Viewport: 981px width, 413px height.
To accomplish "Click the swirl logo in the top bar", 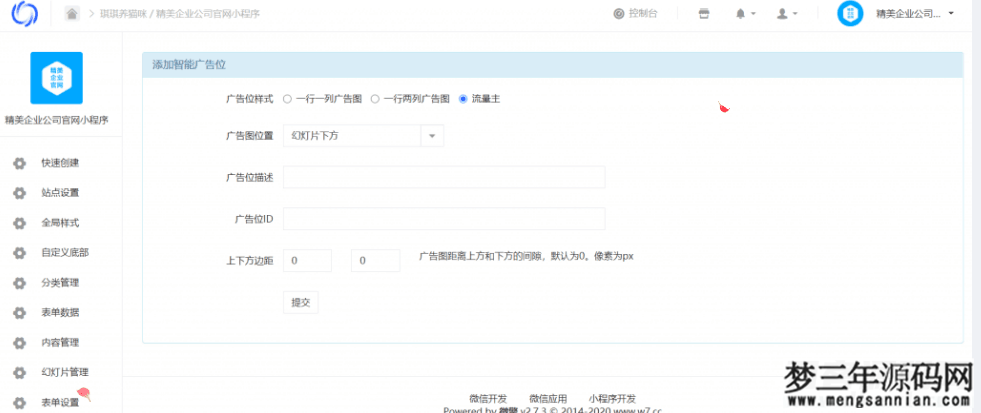I will [x=25, y=13].
